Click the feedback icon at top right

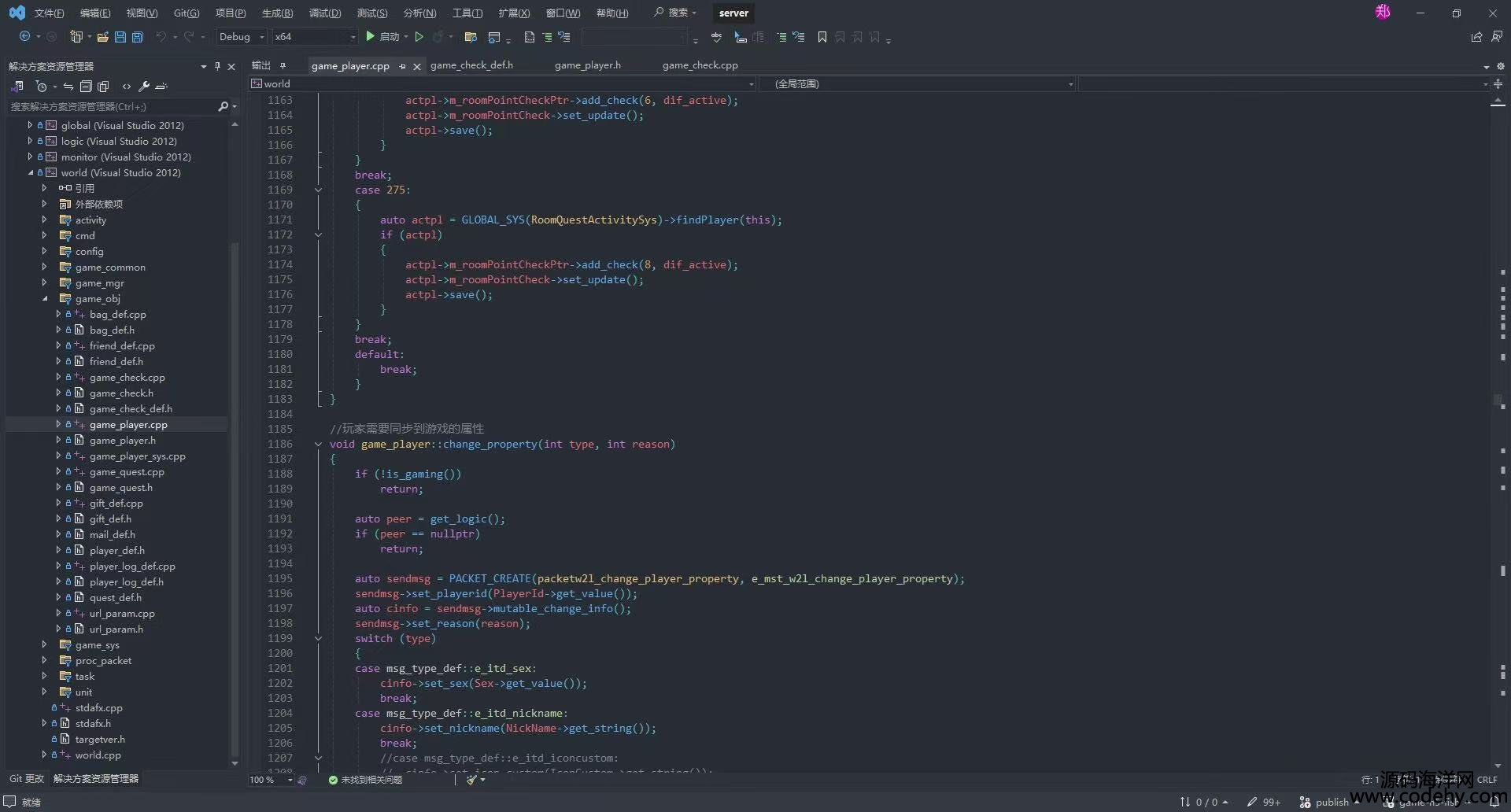pyautogui.click(x=1497, y=37)
